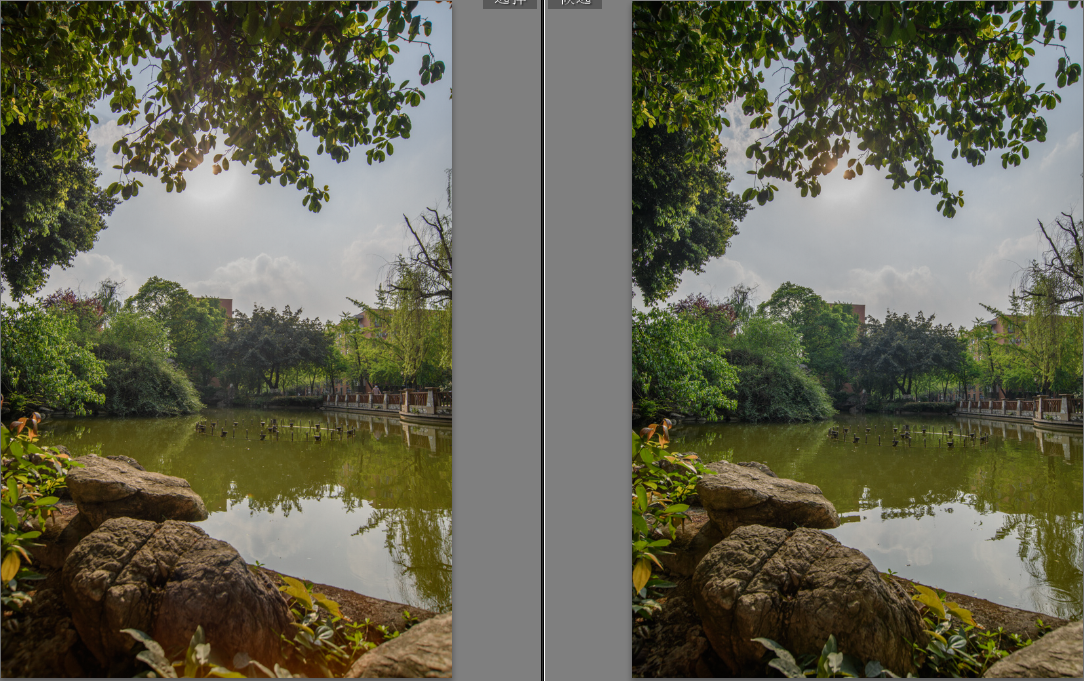
Task: Click the 候选 label above right pane
Action: point(574,3)
